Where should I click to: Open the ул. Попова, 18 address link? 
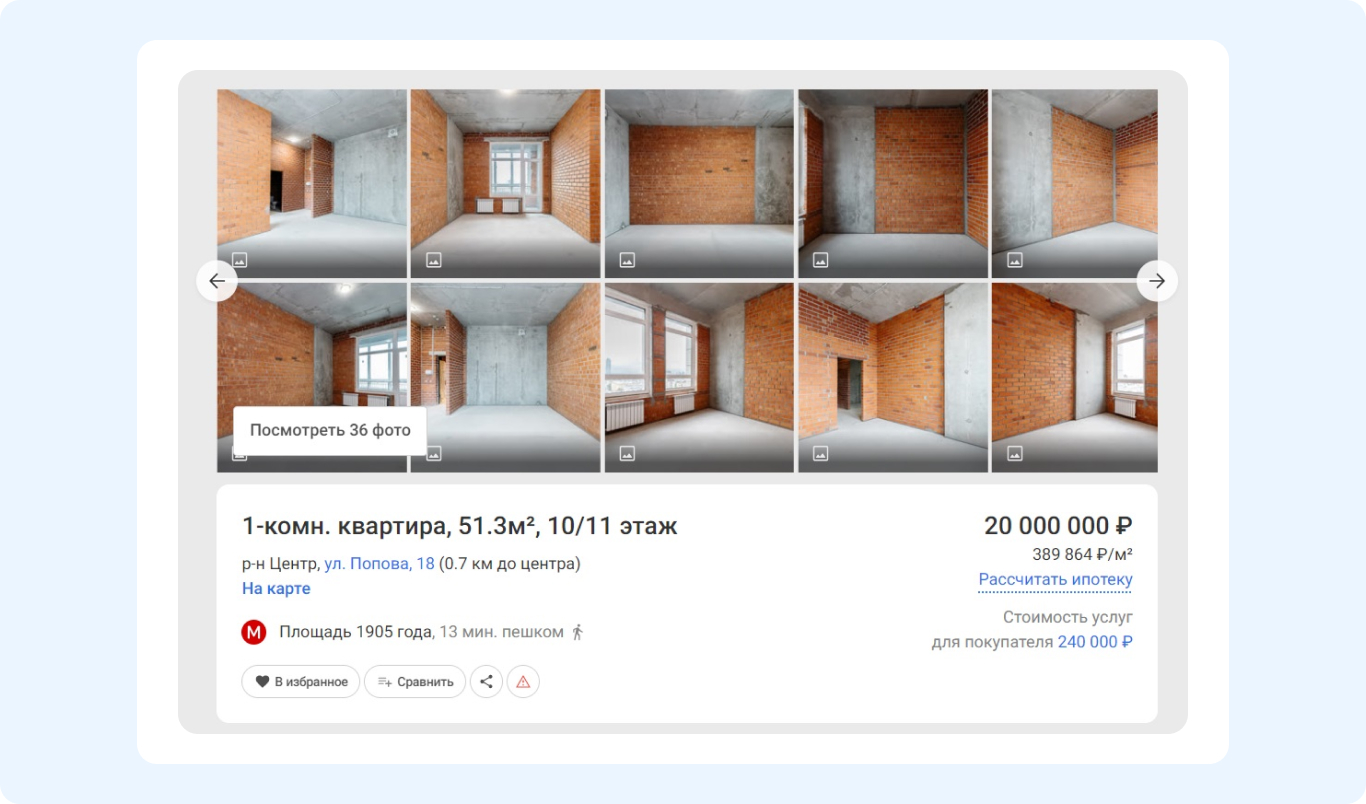point(379,563)
